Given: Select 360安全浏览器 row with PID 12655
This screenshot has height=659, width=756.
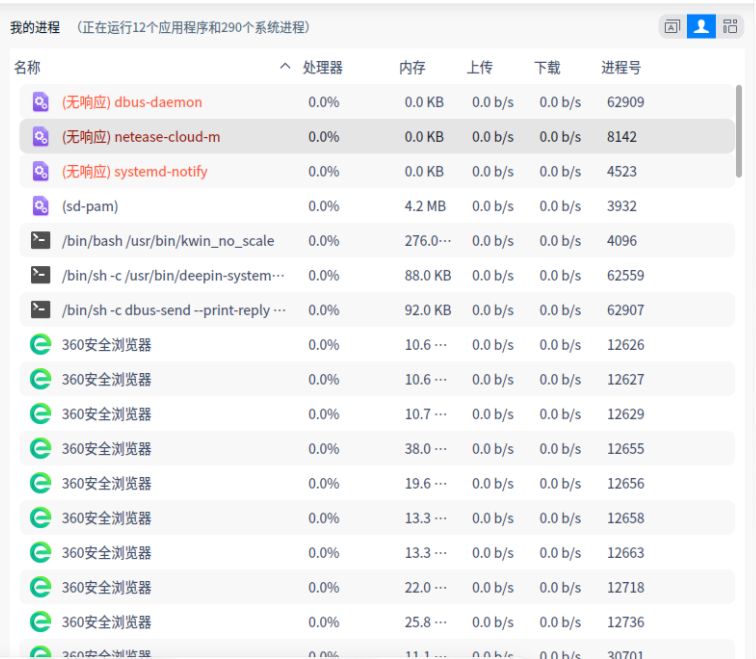Looking at the screenshot, I should click(377, 449).
